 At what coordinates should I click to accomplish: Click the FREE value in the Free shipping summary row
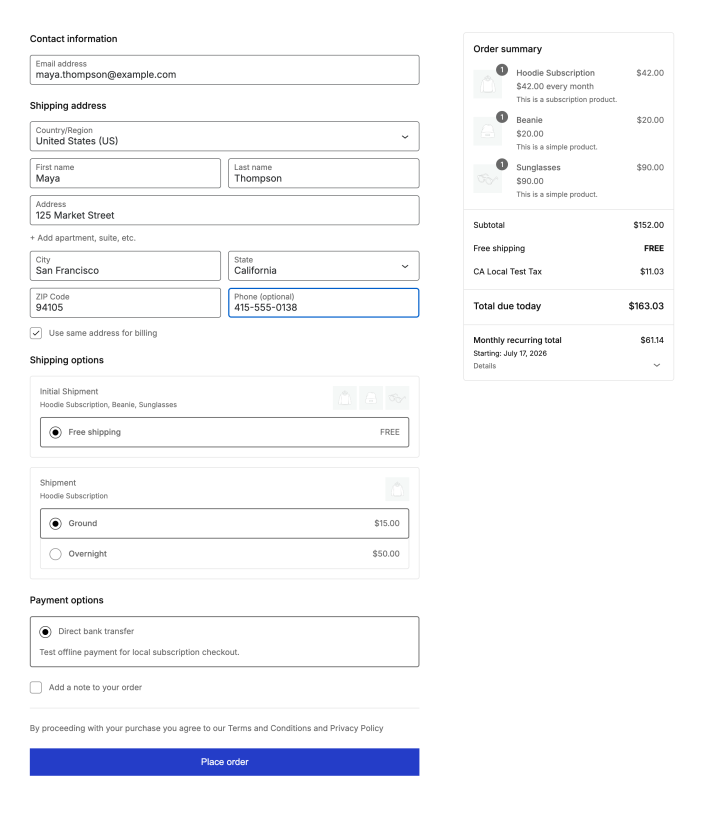point(654,248)
